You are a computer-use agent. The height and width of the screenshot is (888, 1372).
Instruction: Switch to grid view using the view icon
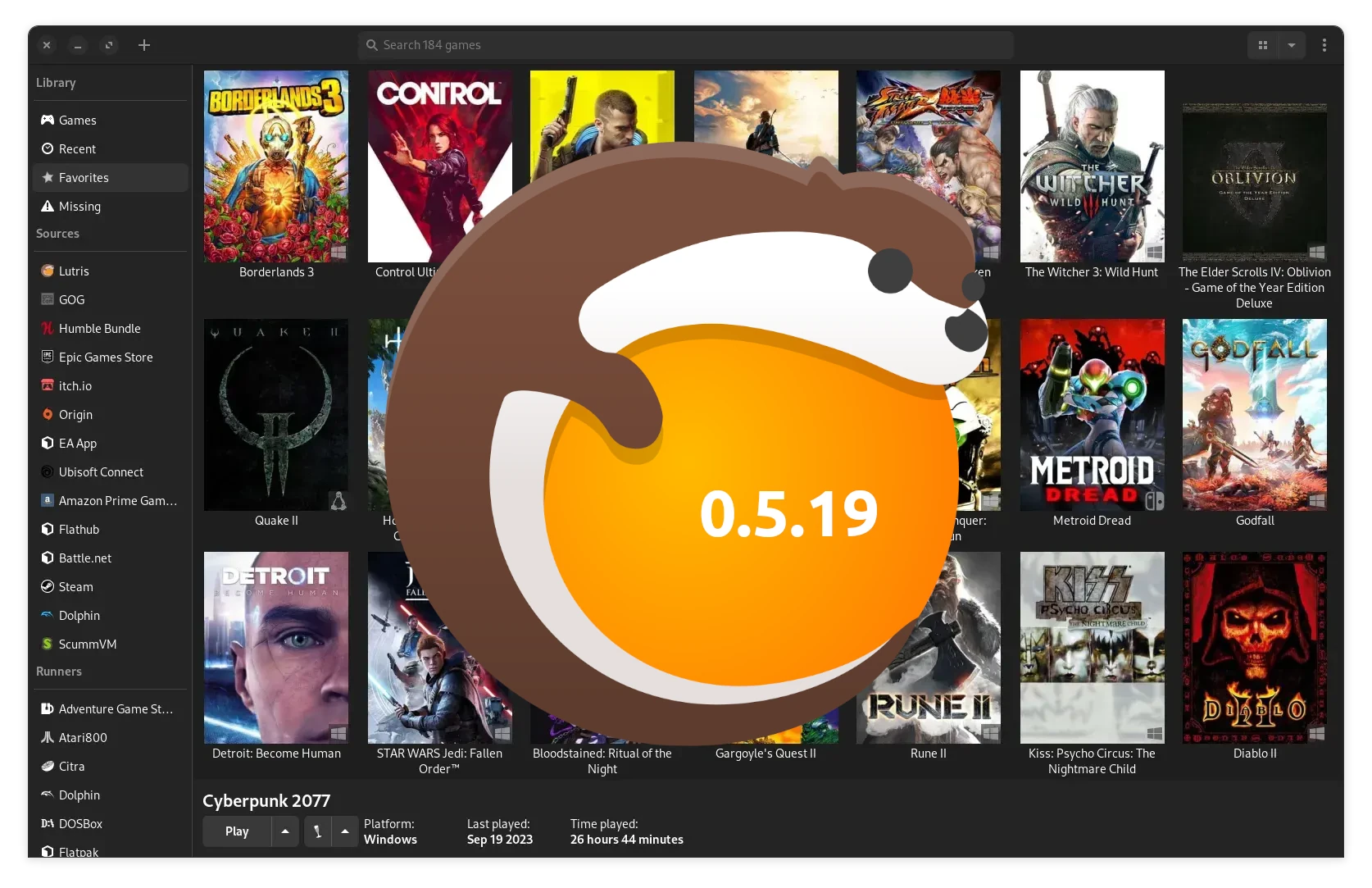1262,45
